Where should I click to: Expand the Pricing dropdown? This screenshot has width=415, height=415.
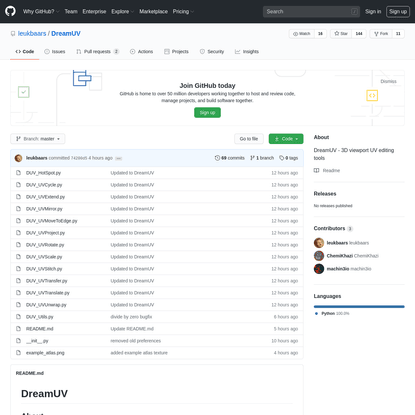point(183,11)
